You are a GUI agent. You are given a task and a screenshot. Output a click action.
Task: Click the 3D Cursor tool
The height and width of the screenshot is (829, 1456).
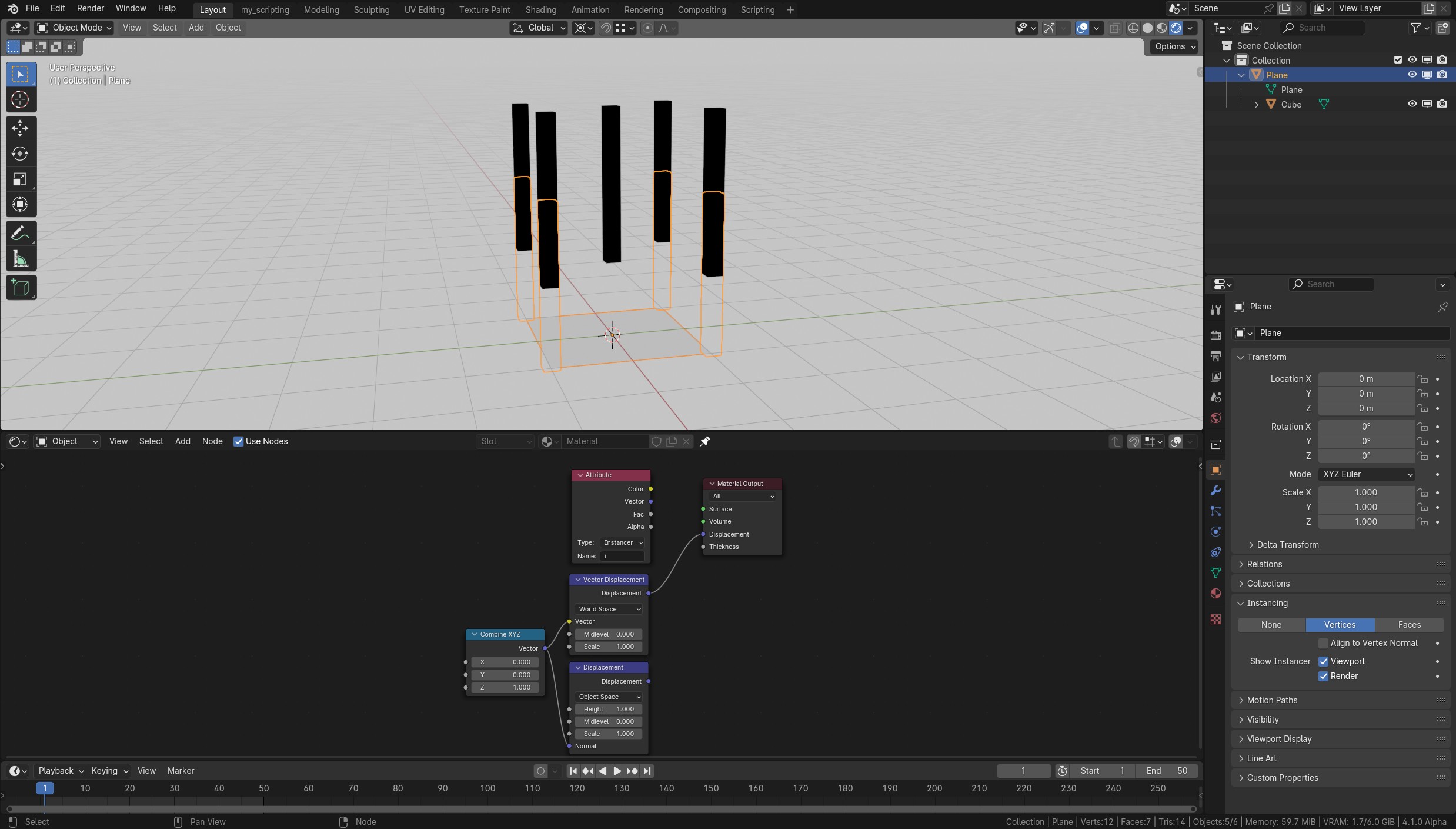click(x=21, y=100)
